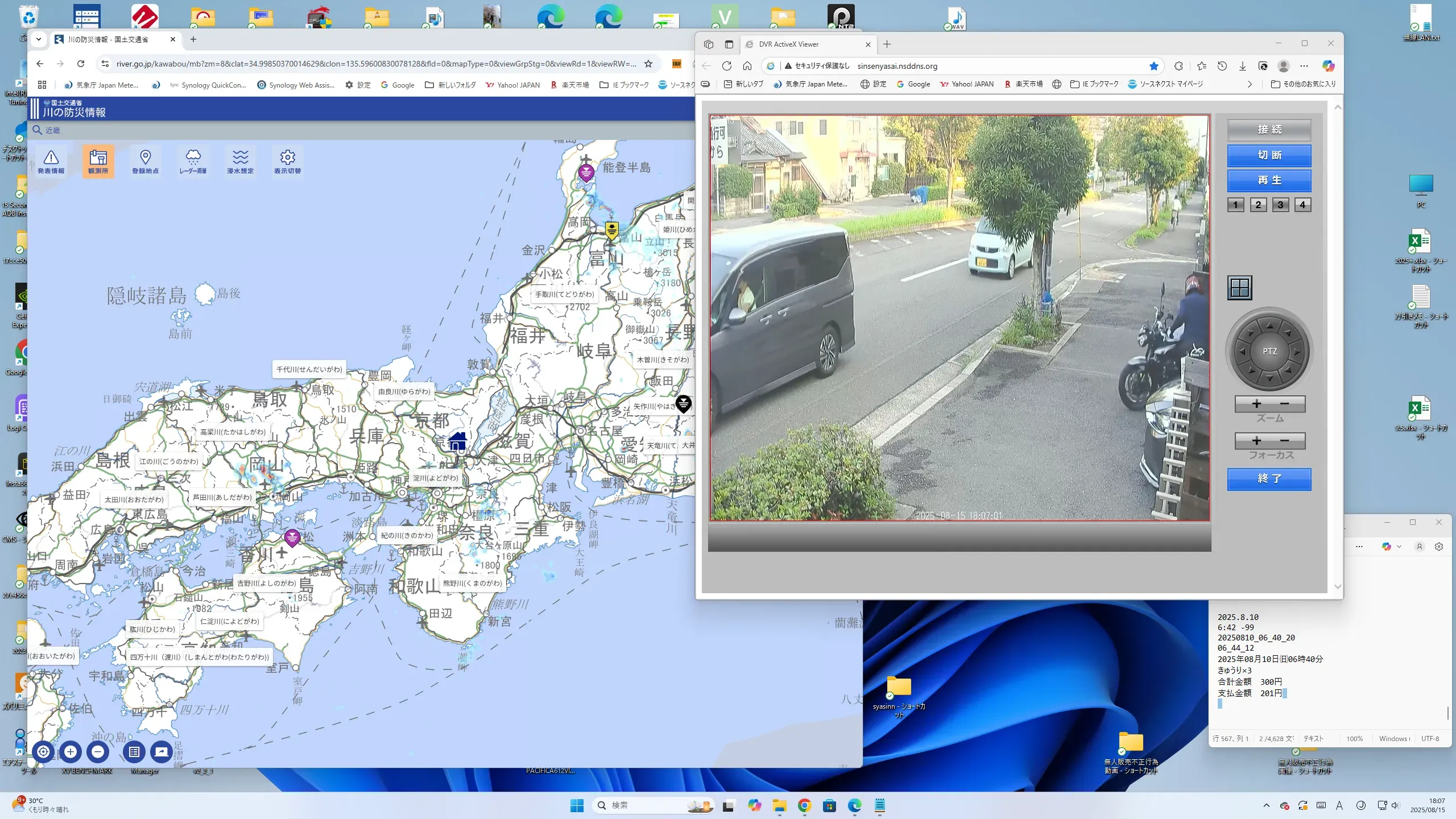The width and height of the screenshot is (1456, 819).
Task: Center map on current location
Action: [43, 752]
